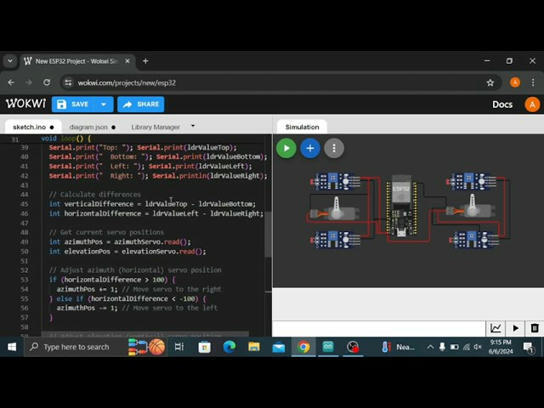Select the Simulation tab
544x408 pixels.
click(x=302, y=127)
